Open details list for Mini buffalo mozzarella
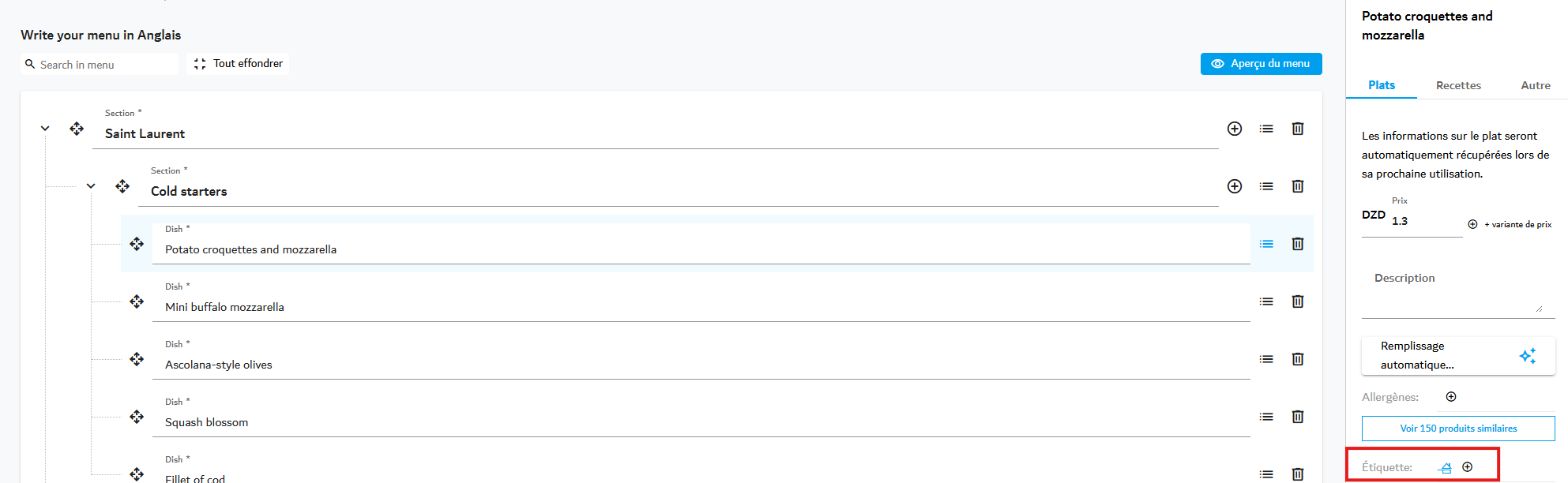Screen dimensions: 1568x483 [x=1266, y=301]
